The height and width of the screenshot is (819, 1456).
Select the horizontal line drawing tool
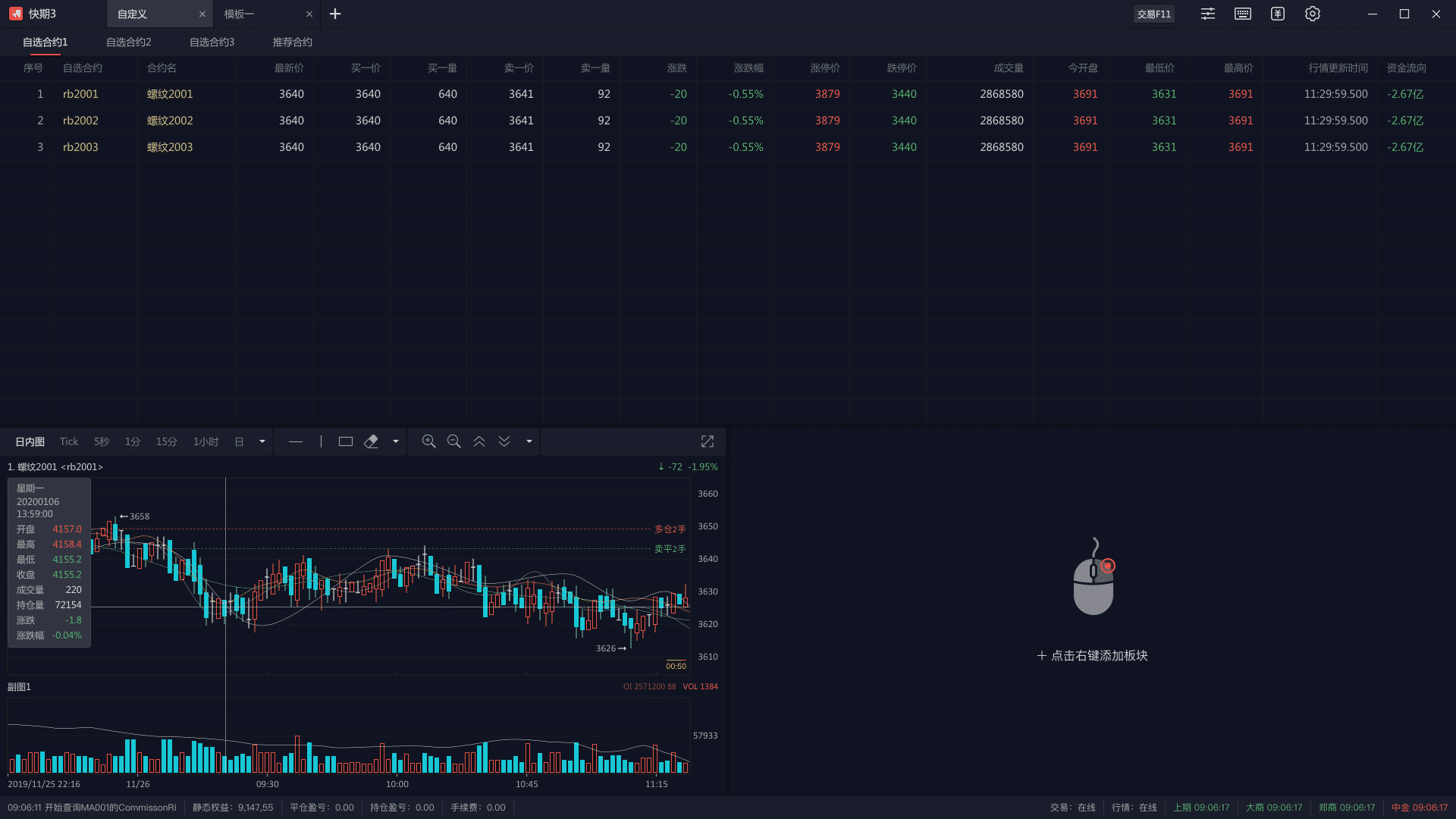tap(296, 441)
